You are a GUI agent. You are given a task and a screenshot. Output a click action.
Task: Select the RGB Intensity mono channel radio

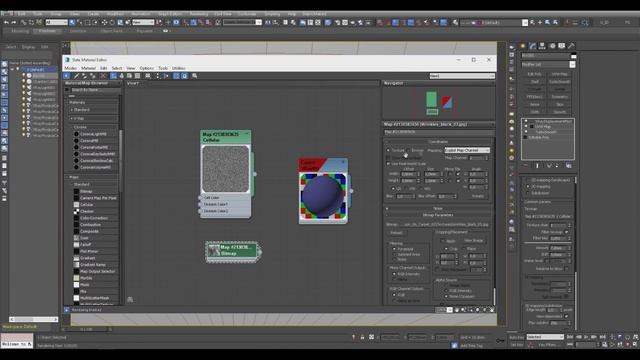click(x=394, y=274)
